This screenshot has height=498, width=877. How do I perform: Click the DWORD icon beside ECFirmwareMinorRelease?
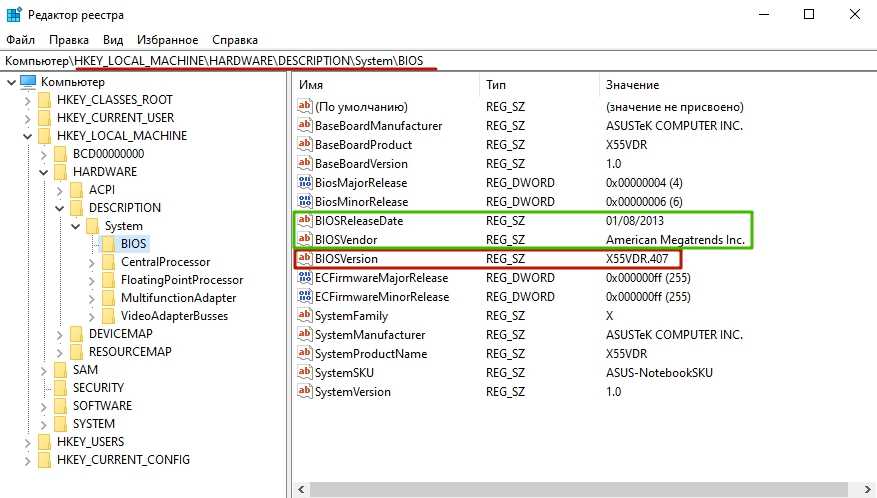[305, 297]
